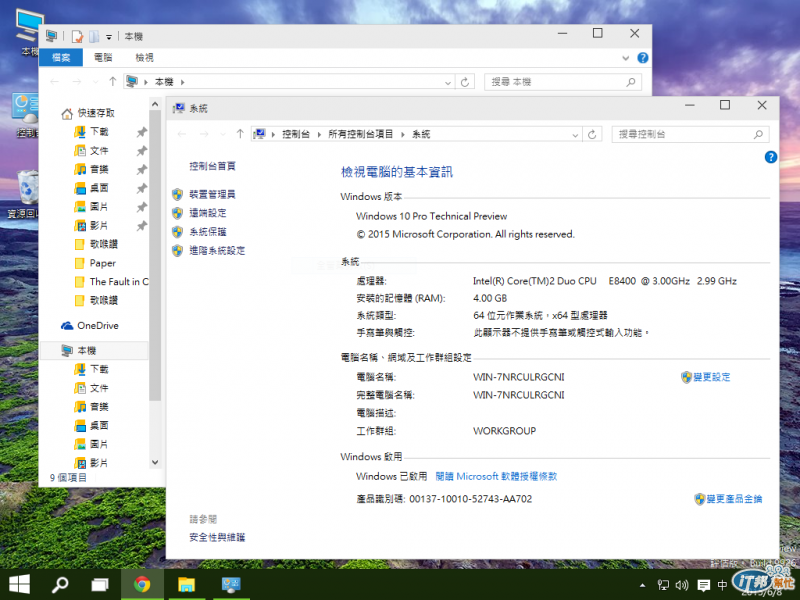The height and width of the screenshot is (600, 800).
Task: Select 文件 under 快速存取
Action: pos(99,151)
